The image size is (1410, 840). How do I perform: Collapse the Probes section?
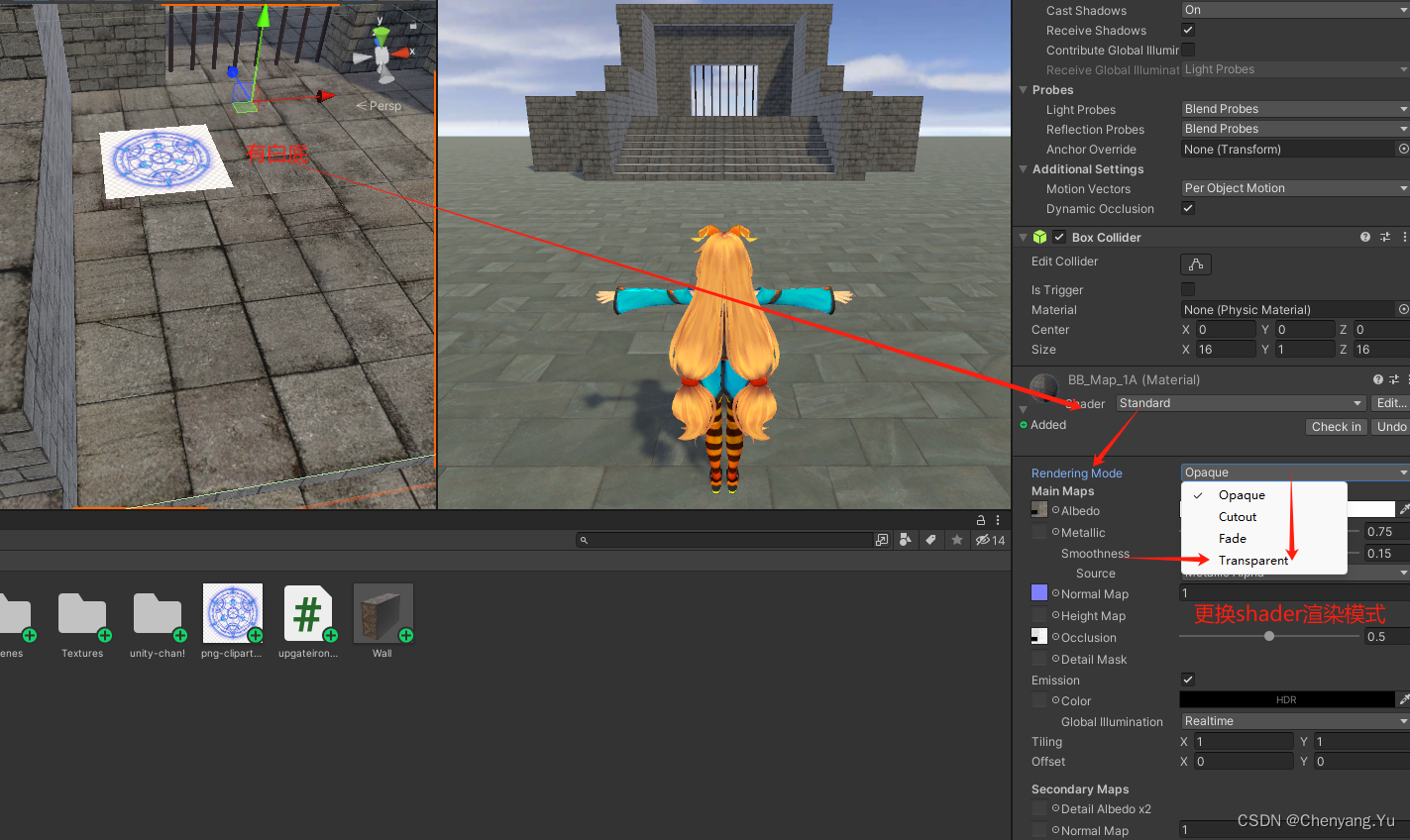(1024, 89)
